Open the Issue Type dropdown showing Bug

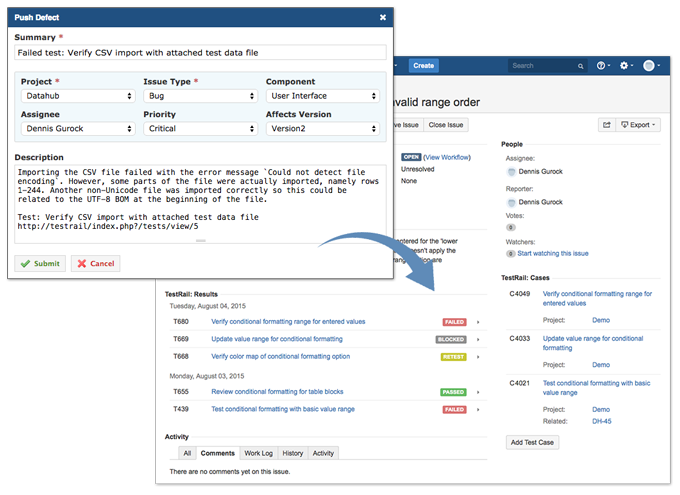coord(201,96)
